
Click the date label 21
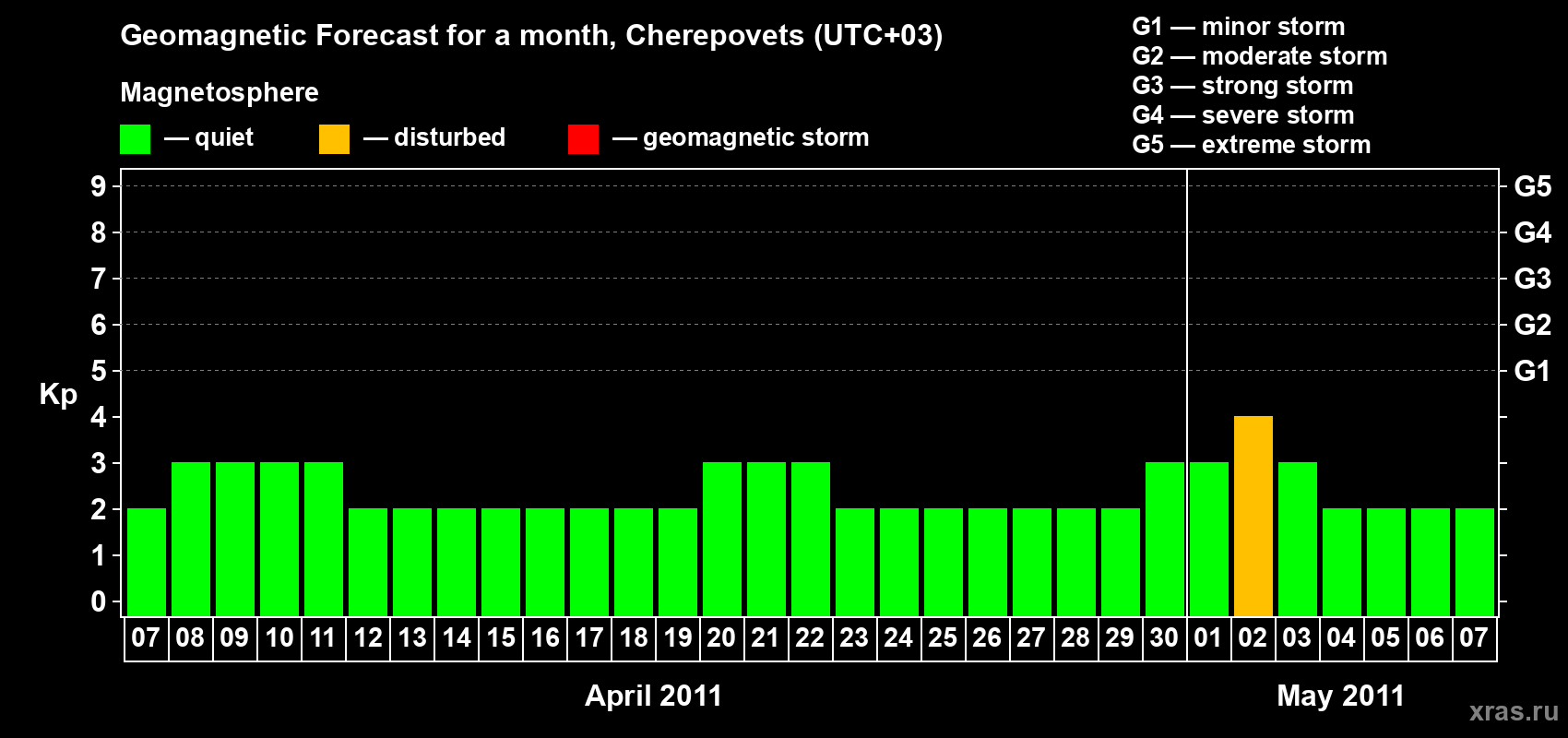point(766,637)
